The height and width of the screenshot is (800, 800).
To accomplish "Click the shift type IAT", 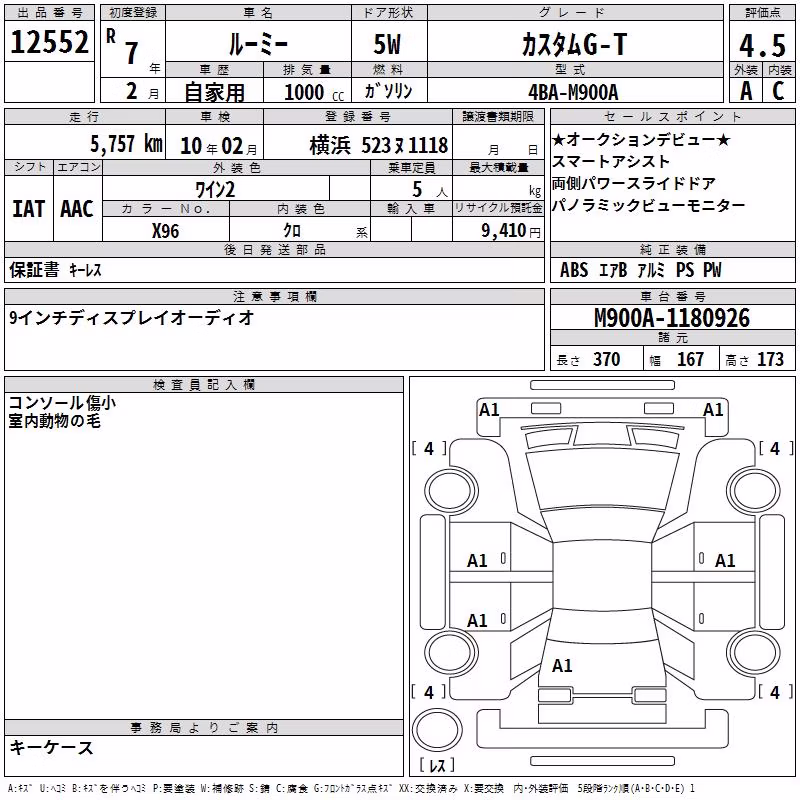I will [x=29, y=209].
